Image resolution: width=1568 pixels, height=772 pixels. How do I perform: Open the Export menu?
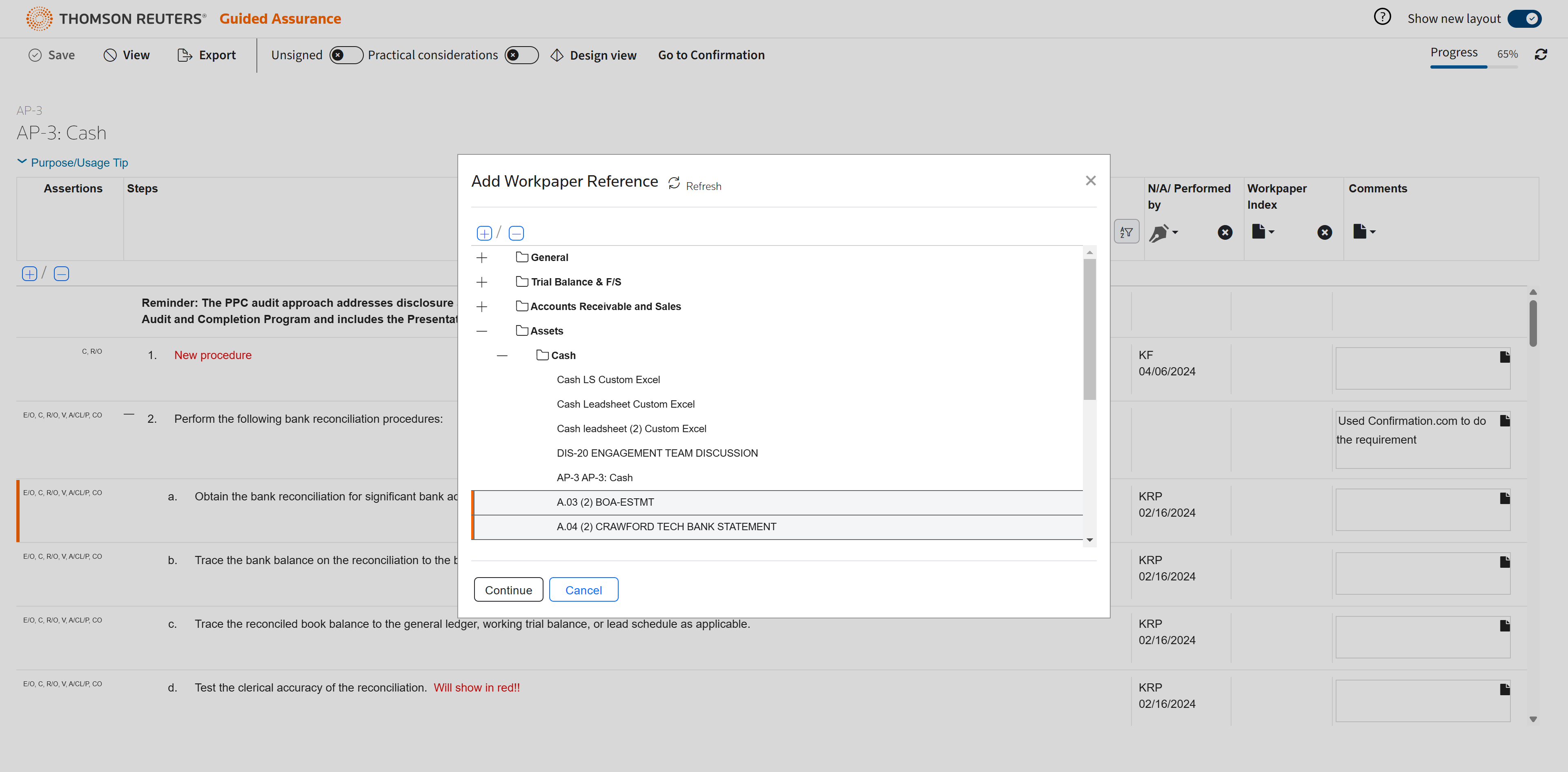click(x=206, y=55)
